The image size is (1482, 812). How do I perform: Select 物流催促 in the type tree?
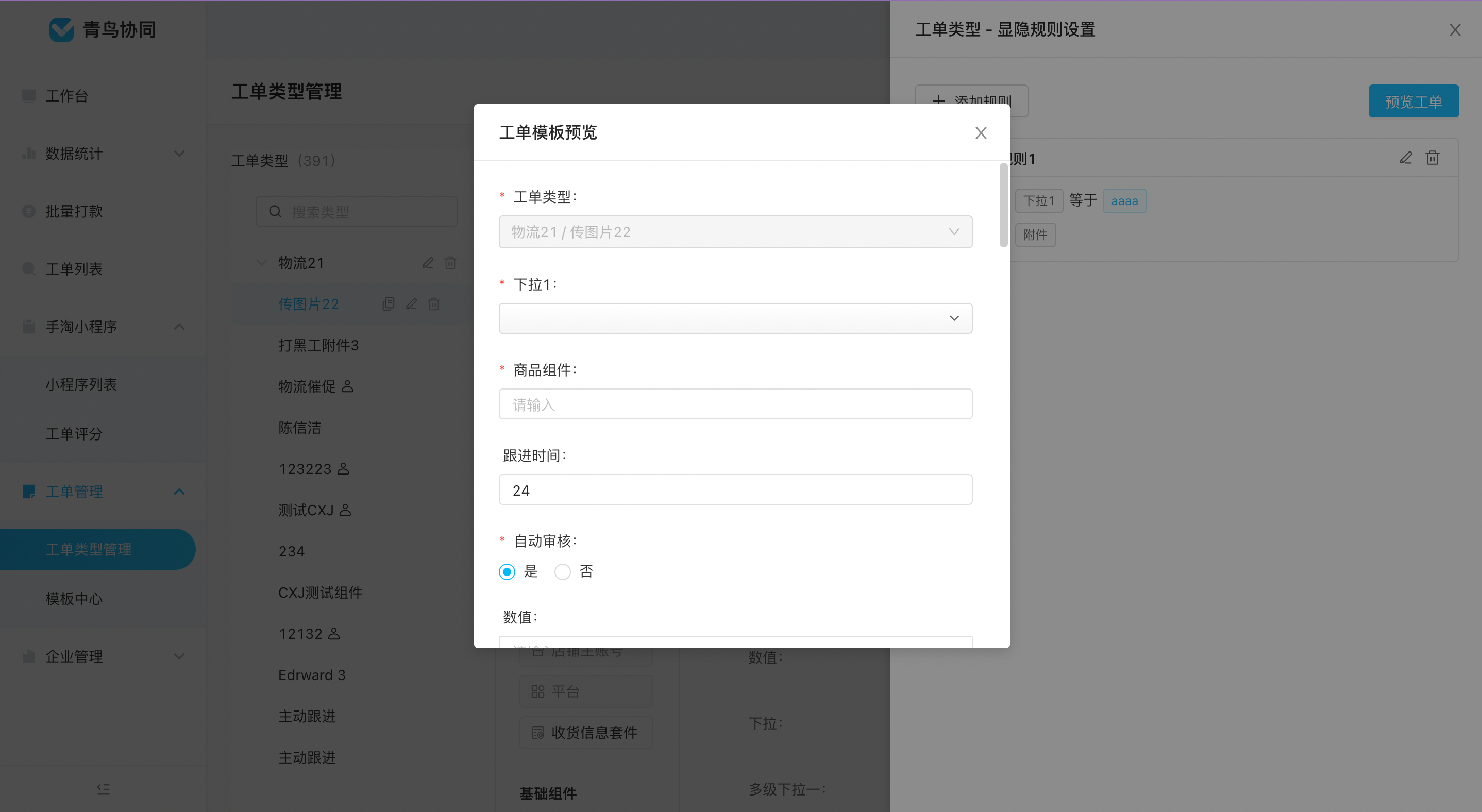pos(307,386)
